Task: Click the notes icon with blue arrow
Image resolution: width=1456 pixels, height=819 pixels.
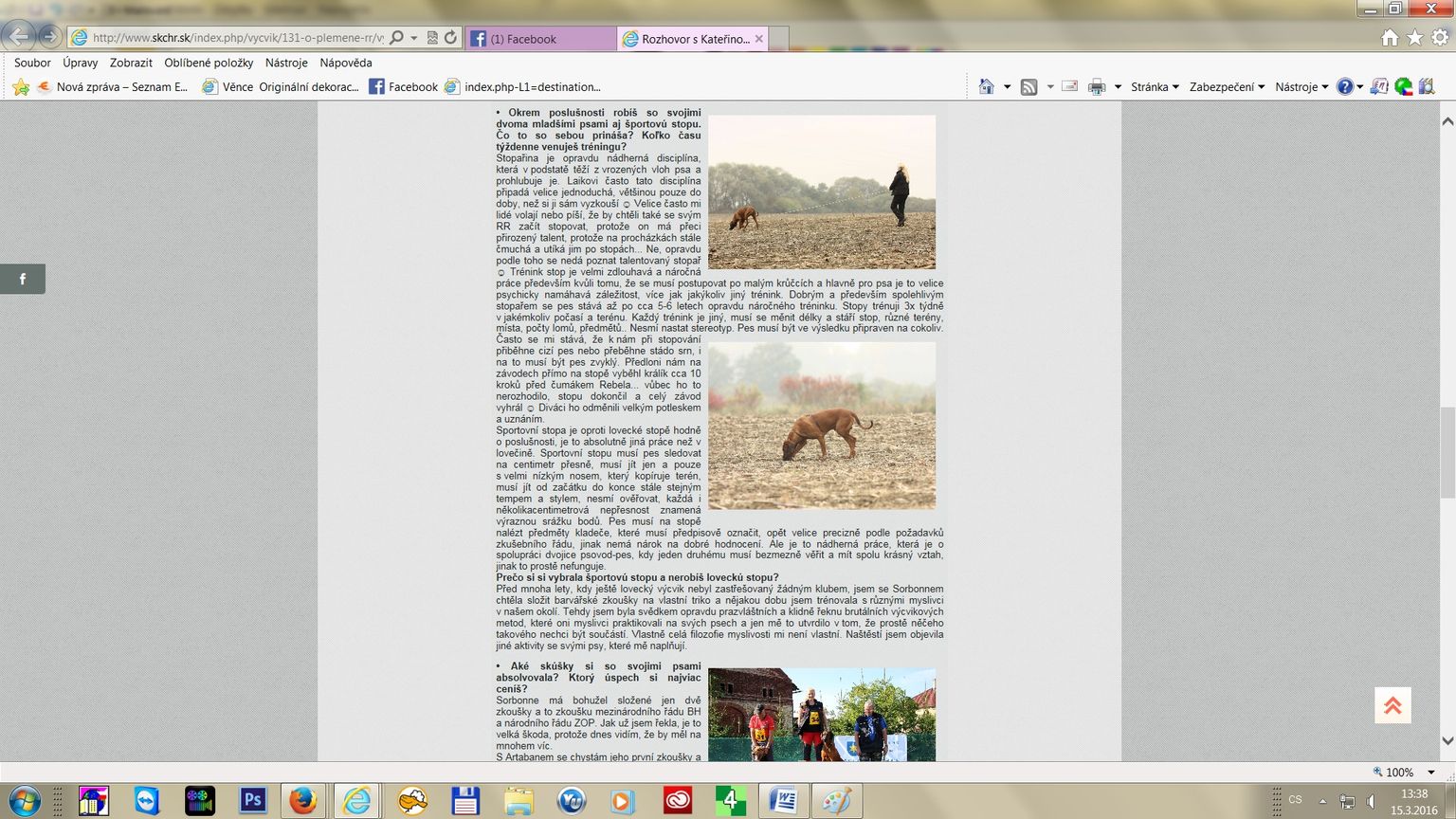Action: click(x=1379, y=86)
